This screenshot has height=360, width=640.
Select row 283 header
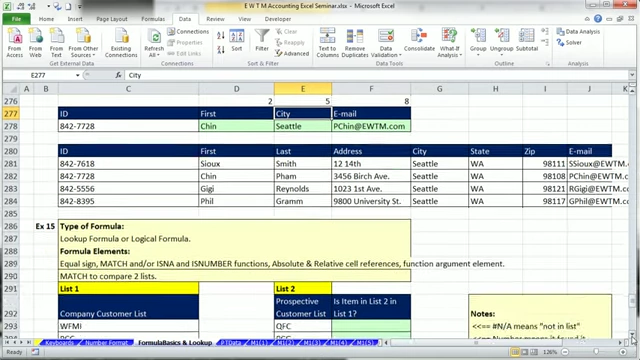click(x=11, y=189)
